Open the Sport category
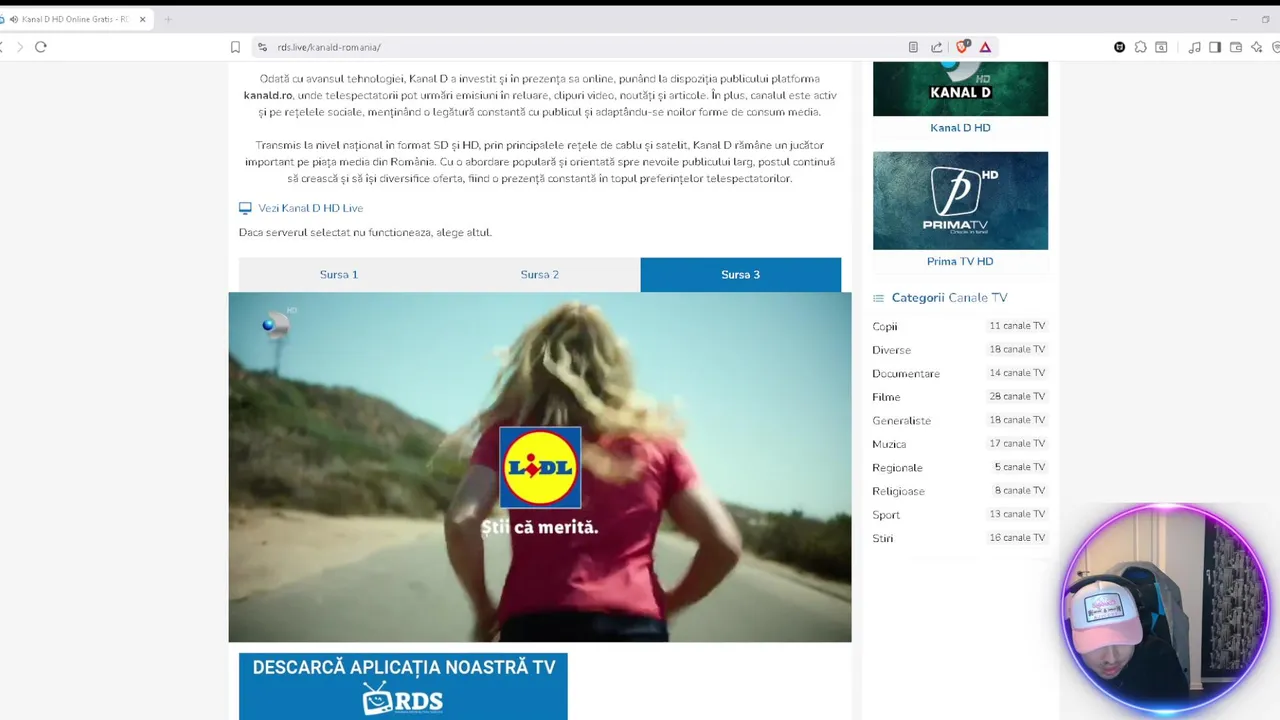Image resolution: width=1280 pixels, height=720 pixels. tap(886, 515)
